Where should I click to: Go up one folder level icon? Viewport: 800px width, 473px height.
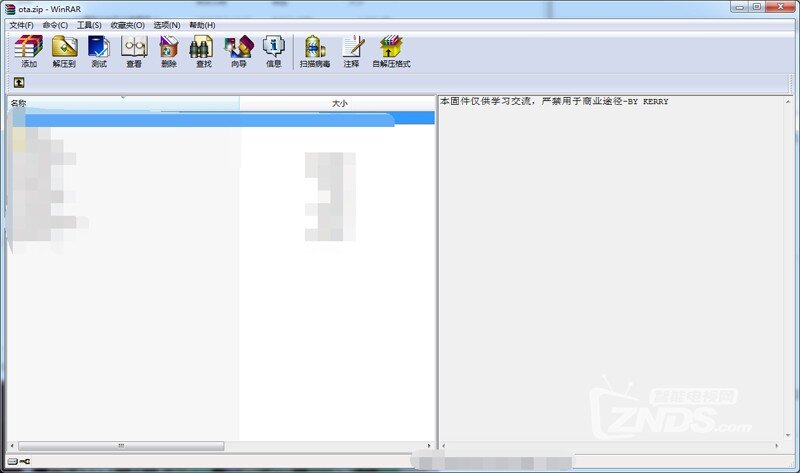[x=19, y=82]
